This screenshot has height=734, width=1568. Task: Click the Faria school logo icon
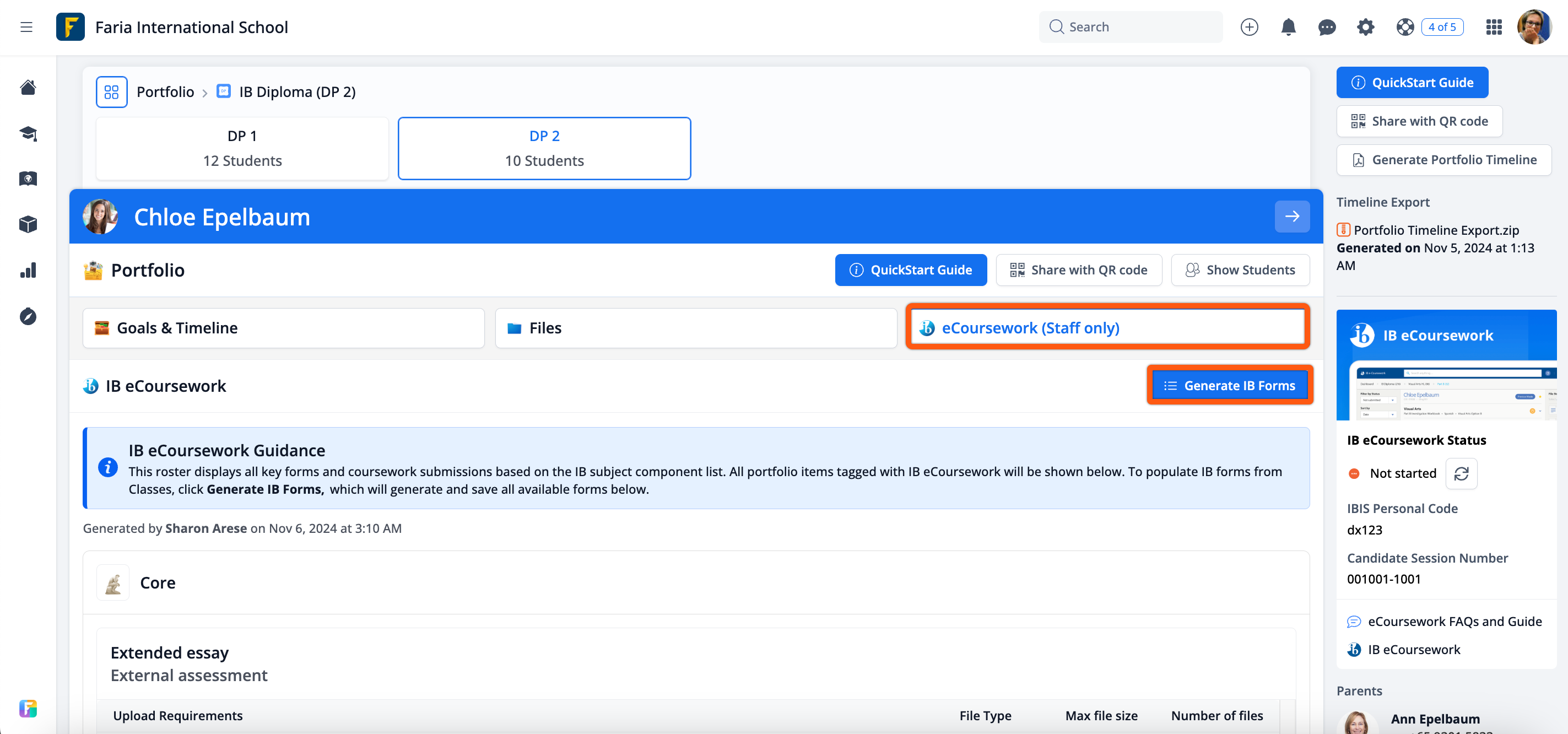coord(70,27)
